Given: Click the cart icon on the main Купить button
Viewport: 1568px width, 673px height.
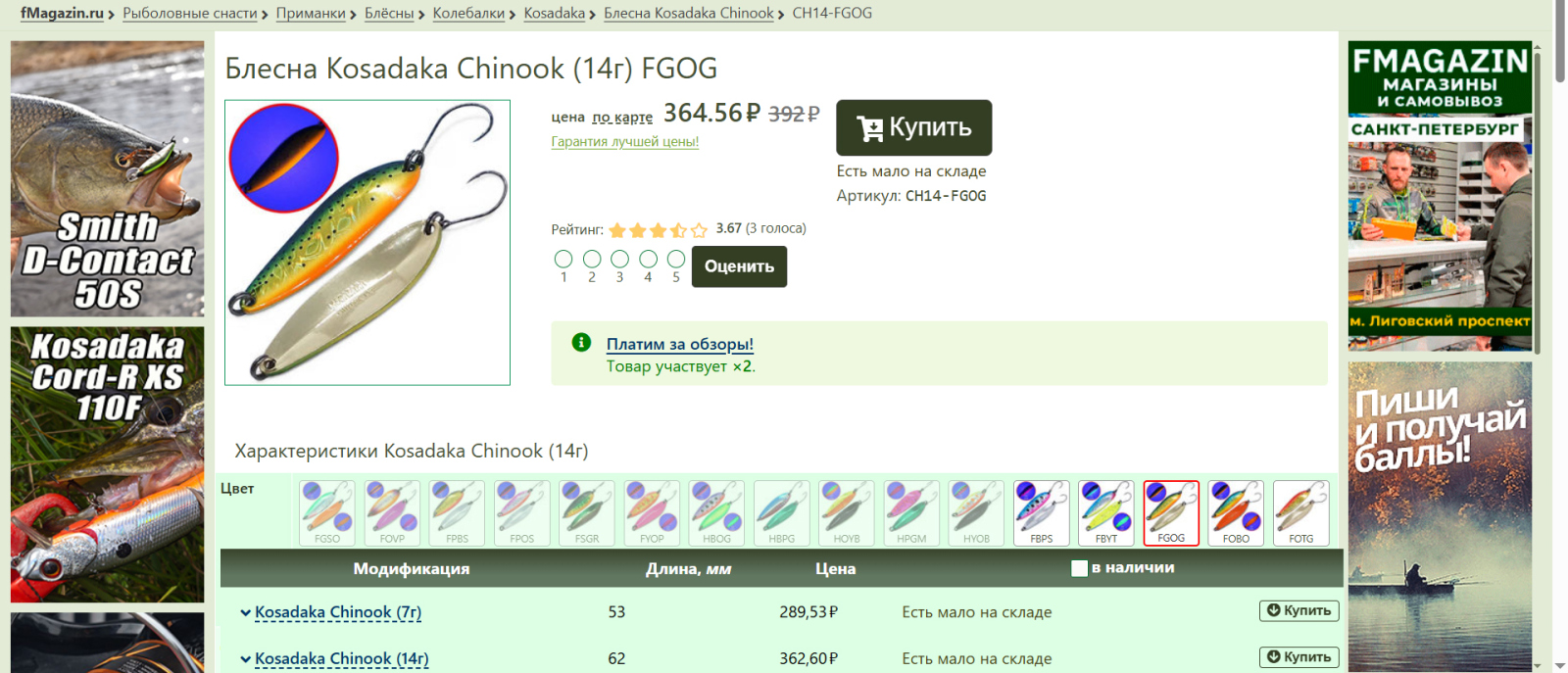Looking at the screenshot, I should click(x=869, y=128).
